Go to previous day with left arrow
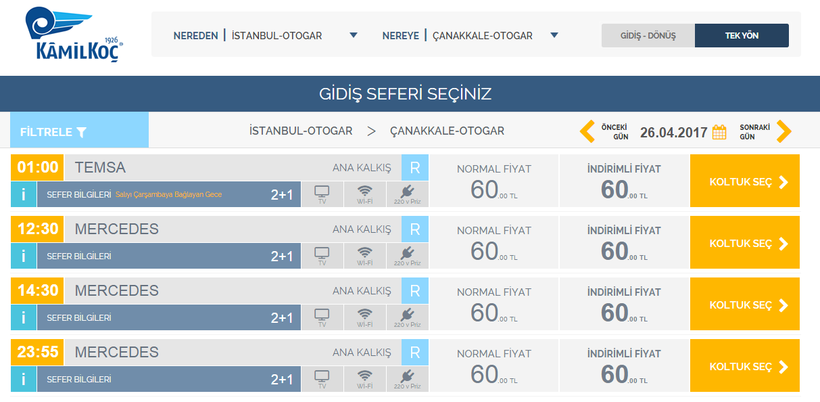The image size is (820, 402). (587, 132)
